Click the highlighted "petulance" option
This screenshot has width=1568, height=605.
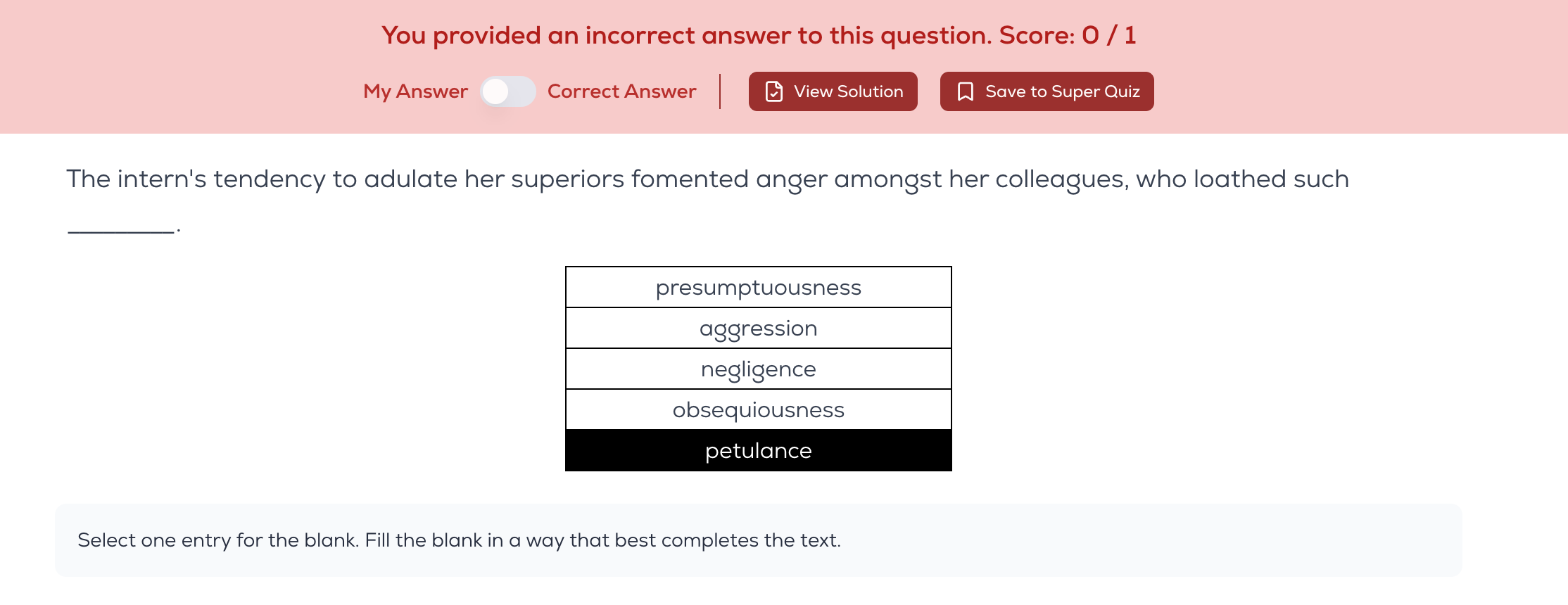pyautogui.click(x=758, y=451)
